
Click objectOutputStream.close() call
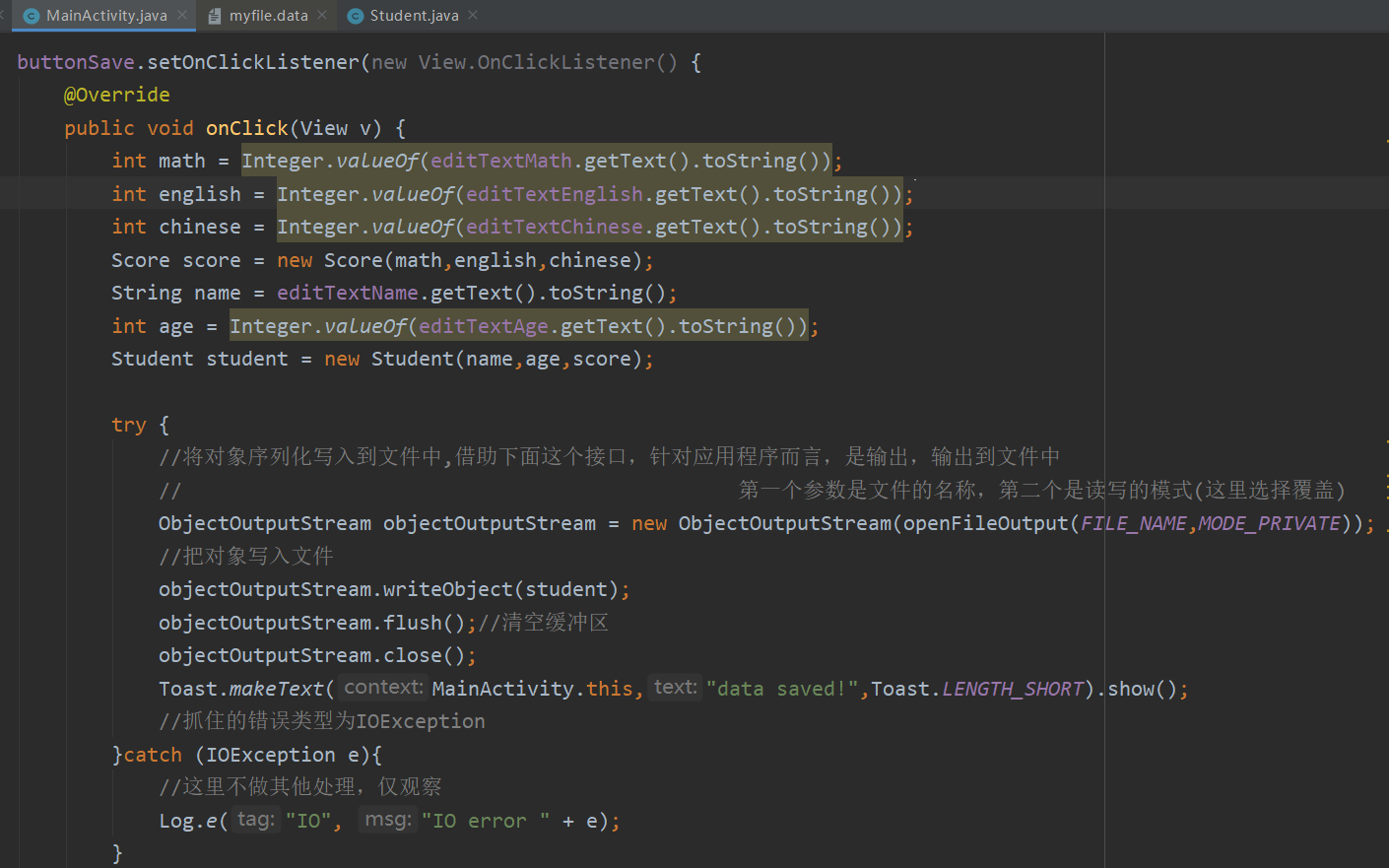coord(312,655)
